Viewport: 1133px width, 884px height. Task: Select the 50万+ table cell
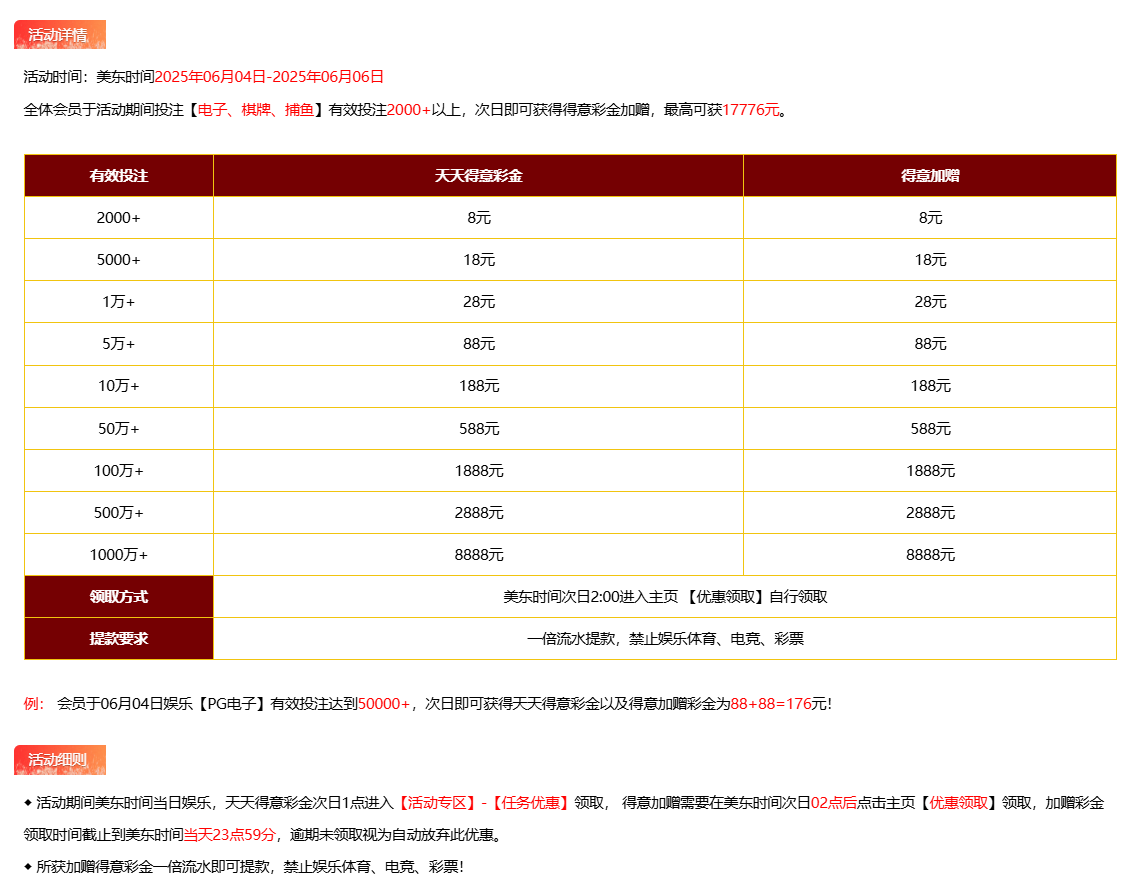tap(119, 429)
